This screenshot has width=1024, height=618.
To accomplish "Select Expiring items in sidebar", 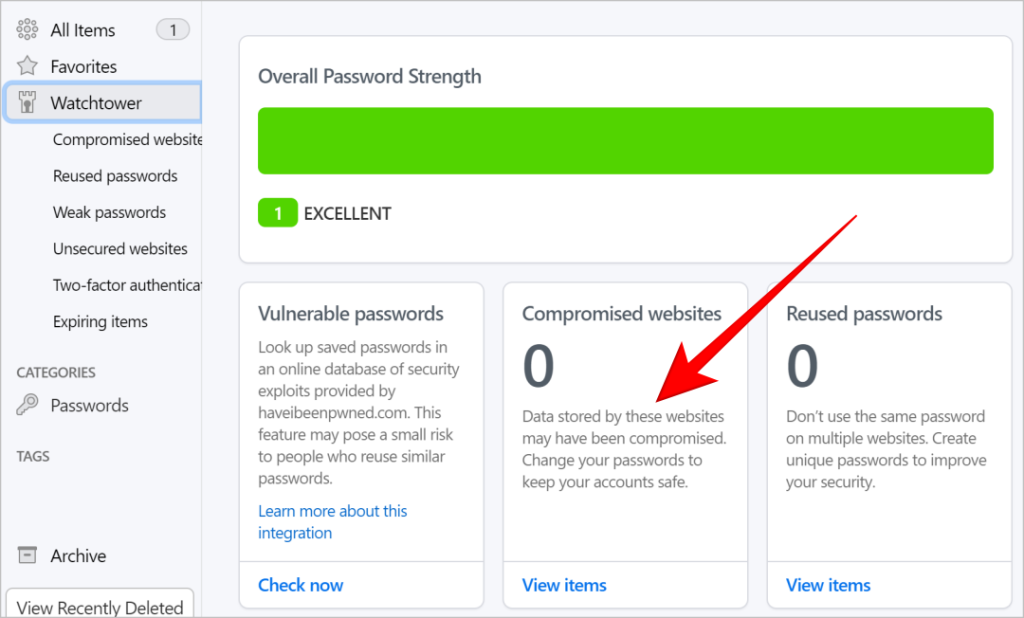I will click(x=100, y=321).
